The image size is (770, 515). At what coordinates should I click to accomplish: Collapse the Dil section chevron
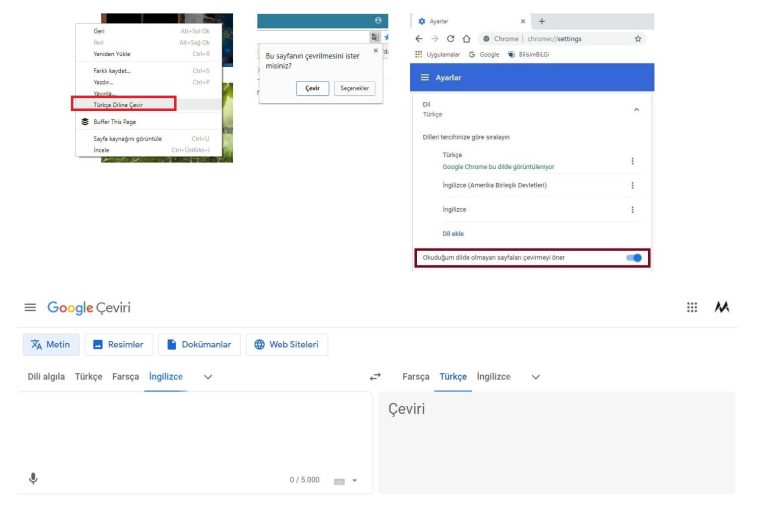click(x=637, y=109)
